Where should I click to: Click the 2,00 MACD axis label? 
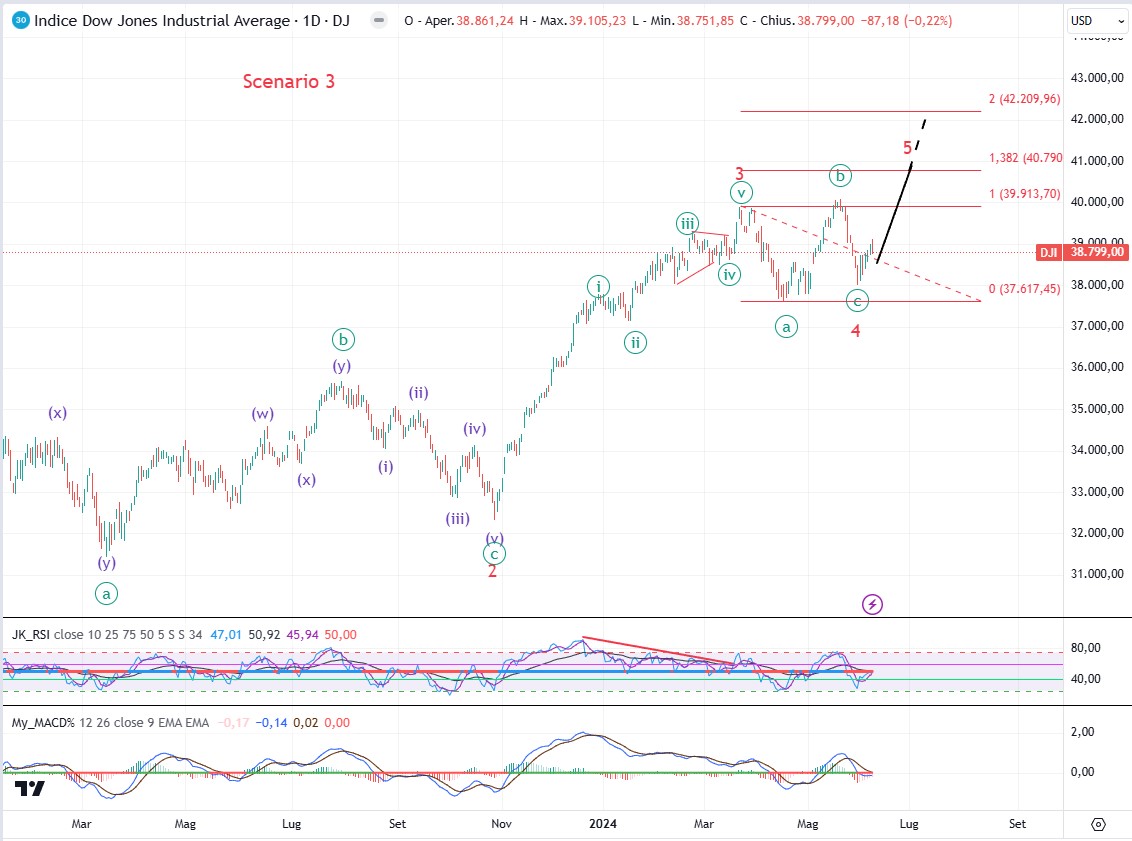click(x=1082, y=731)
